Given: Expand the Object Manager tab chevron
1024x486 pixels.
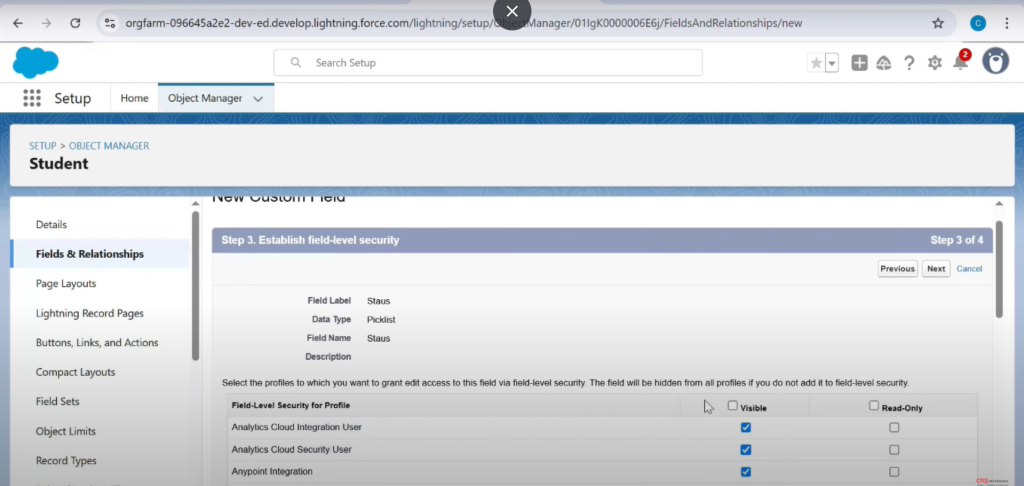Looking at the screenshot, I should point(258,98).
